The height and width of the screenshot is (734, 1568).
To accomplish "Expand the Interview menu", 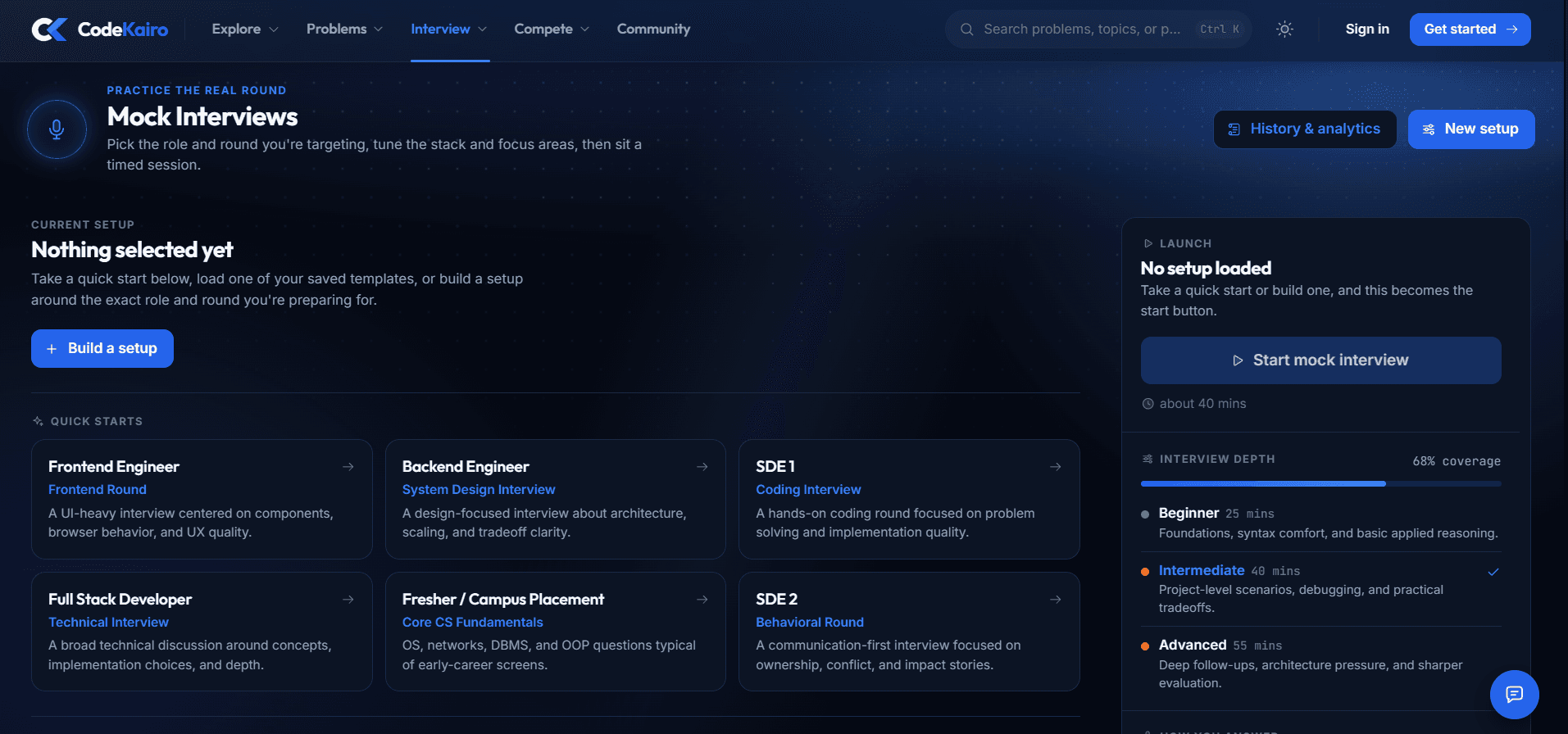I will tap(449, 29).
